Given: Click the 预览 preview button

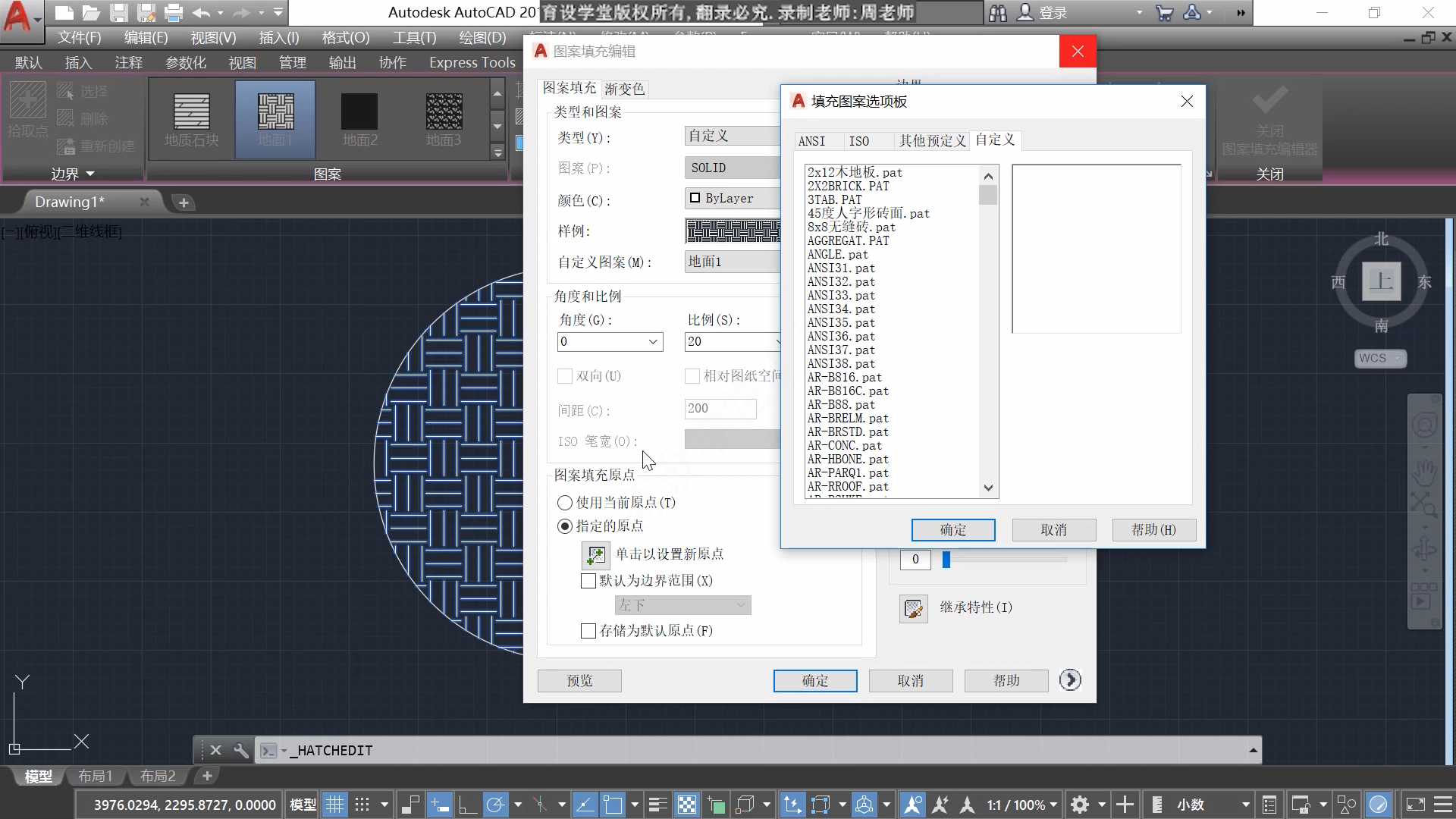Looking at the screenshot, I should point(579,681).
